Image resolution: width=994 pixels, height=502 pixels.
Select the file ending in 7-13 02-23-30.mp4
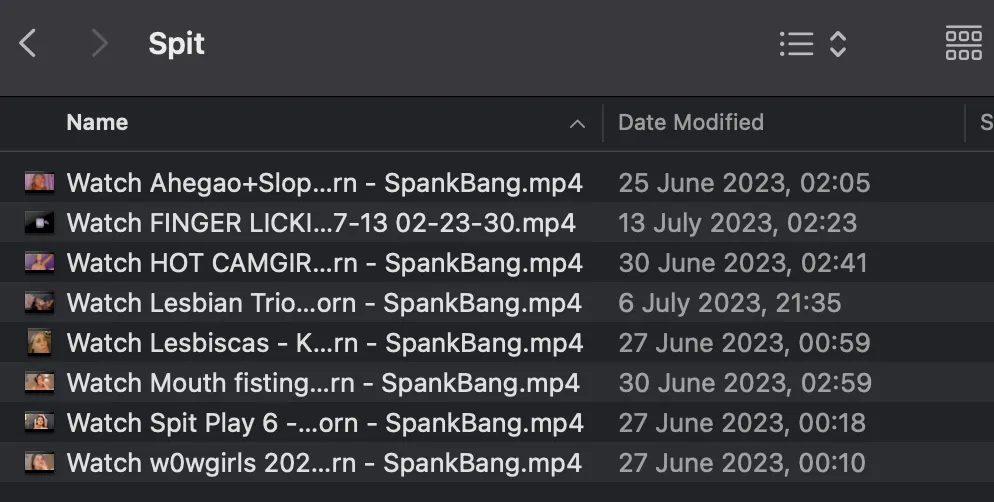click(497, 222)
